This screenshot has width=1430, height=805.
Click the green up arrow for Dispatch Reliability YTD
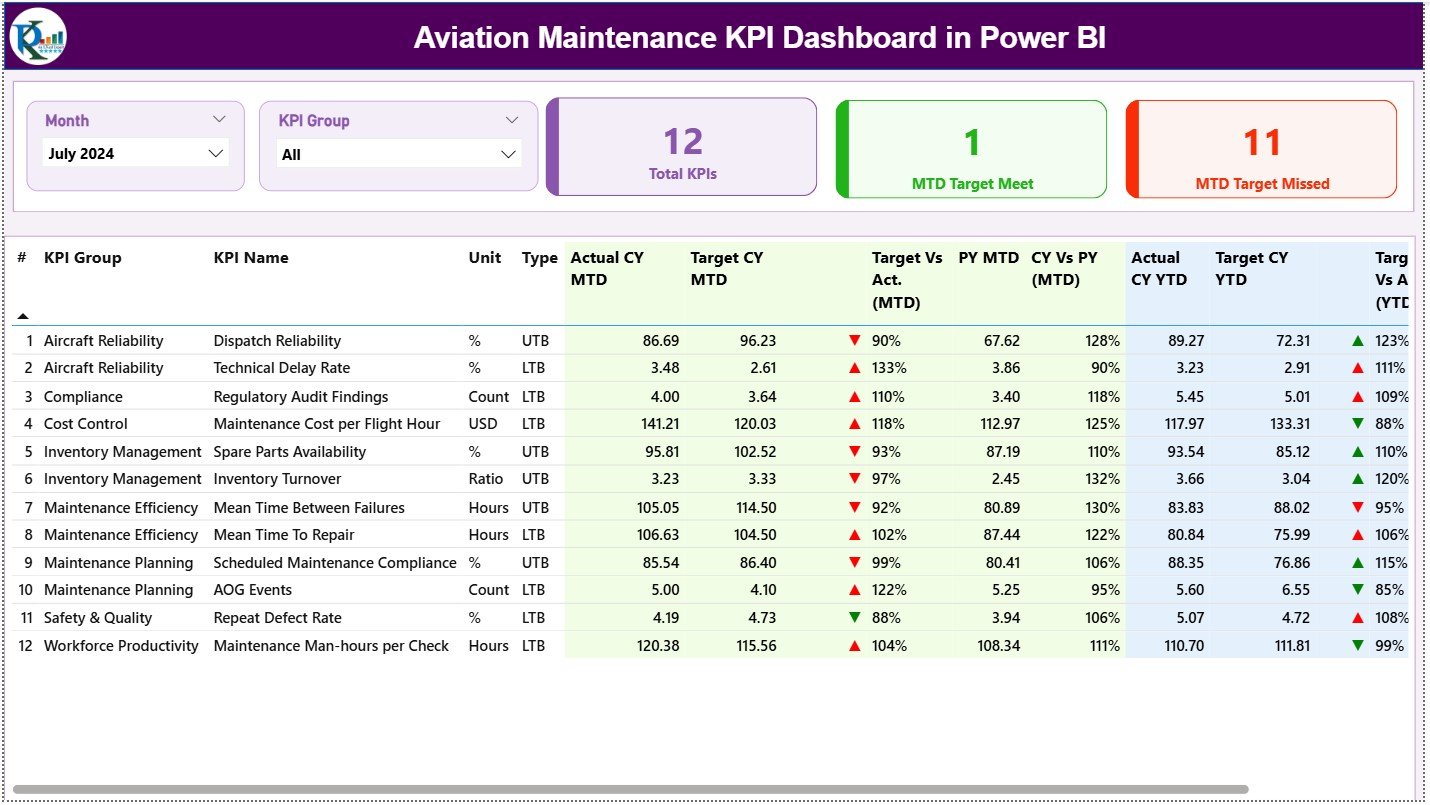coord(1359,340)
